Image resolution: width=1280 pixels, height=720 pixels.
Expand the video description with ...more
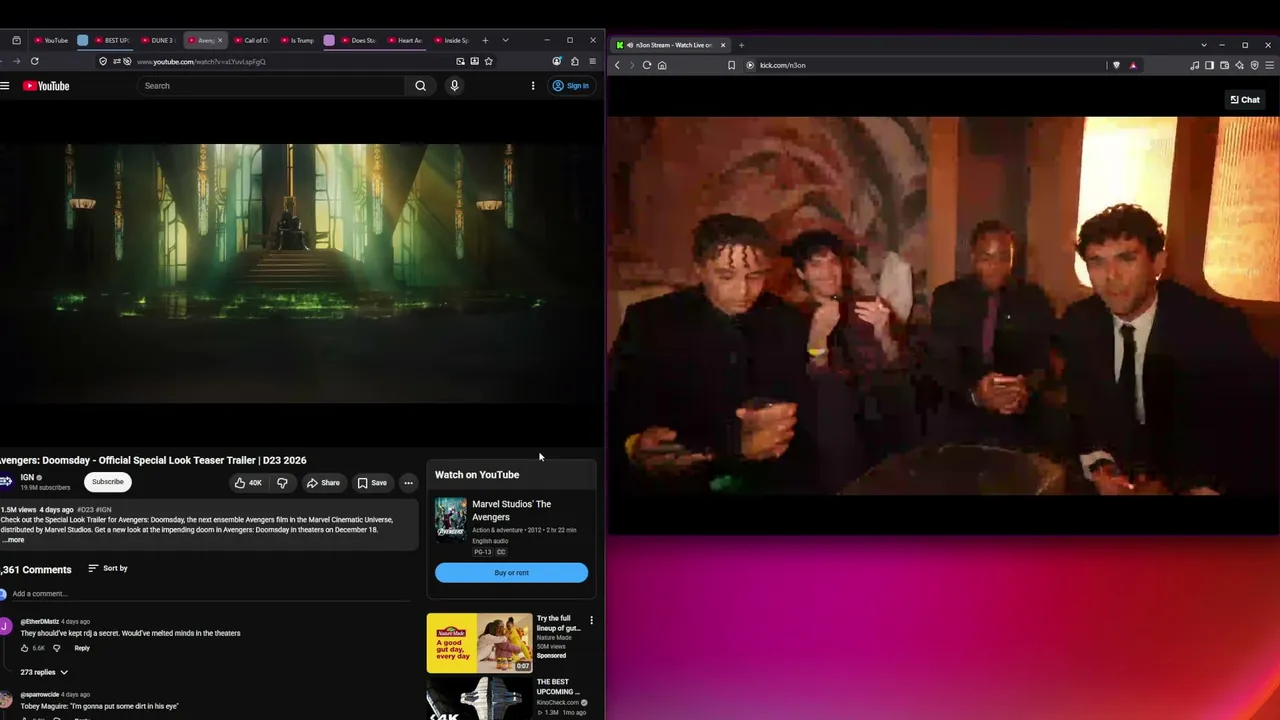pyautogui.click(x=13, y=540)
